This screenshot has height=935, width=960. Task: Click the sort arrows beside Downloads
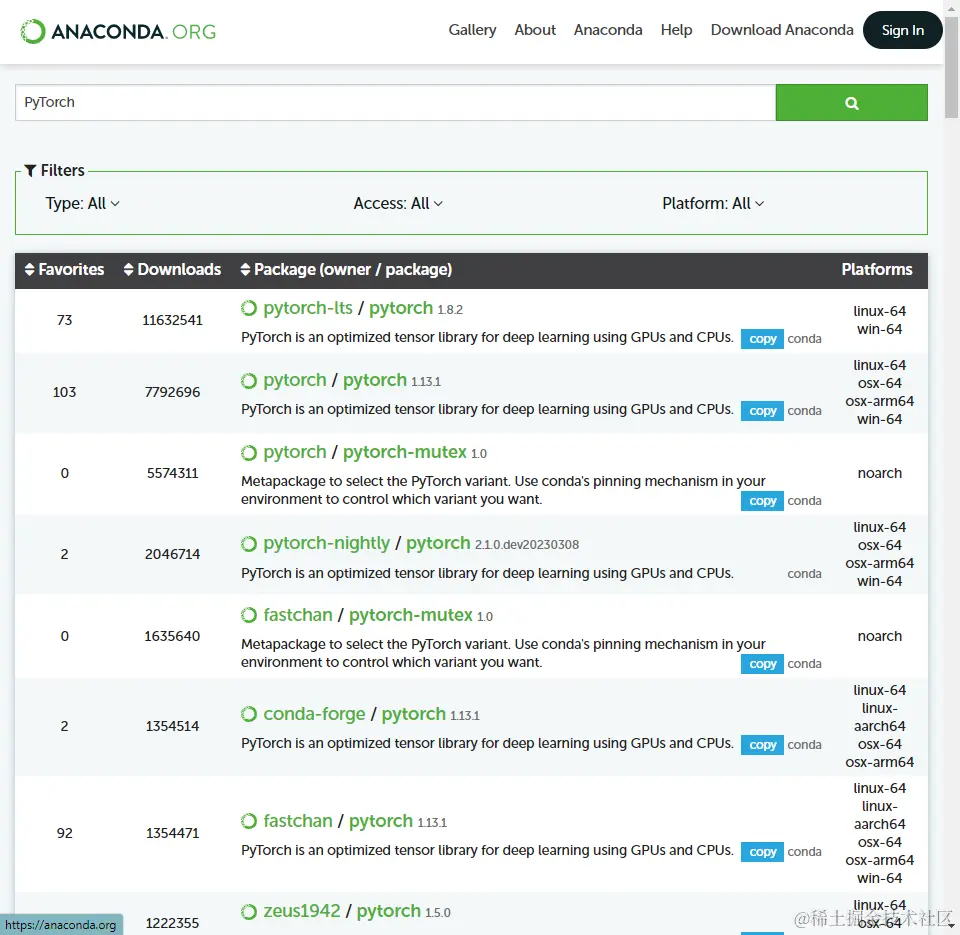(x=128, y=269)
